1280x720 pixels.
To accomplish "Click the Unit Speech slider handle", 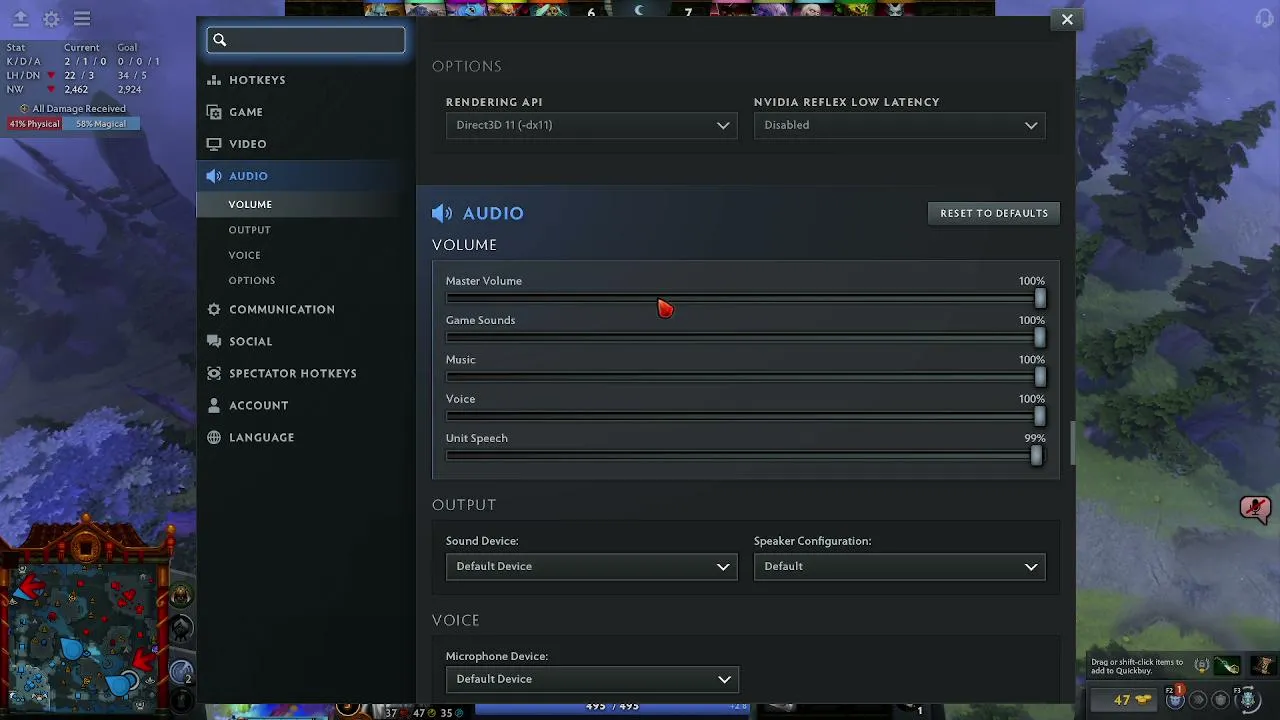I will click(x=1036, y=455).
